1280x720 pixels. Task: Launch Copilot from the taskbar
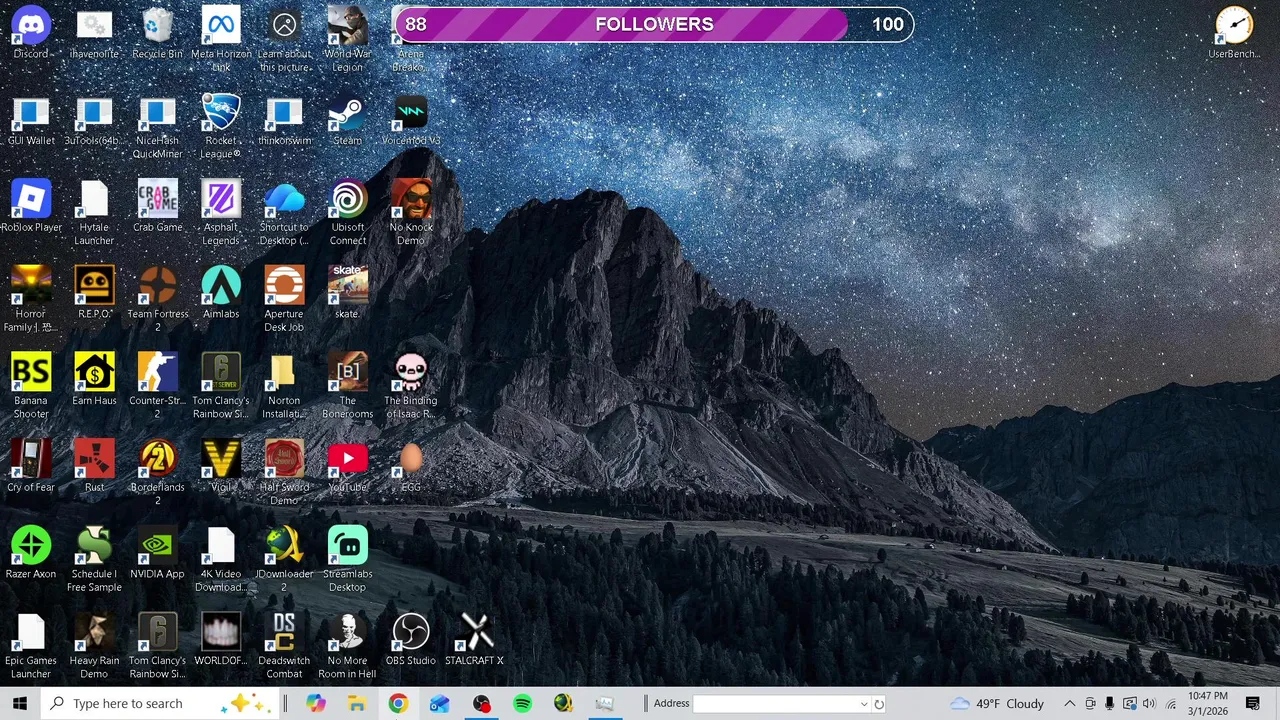coord(316,704)
